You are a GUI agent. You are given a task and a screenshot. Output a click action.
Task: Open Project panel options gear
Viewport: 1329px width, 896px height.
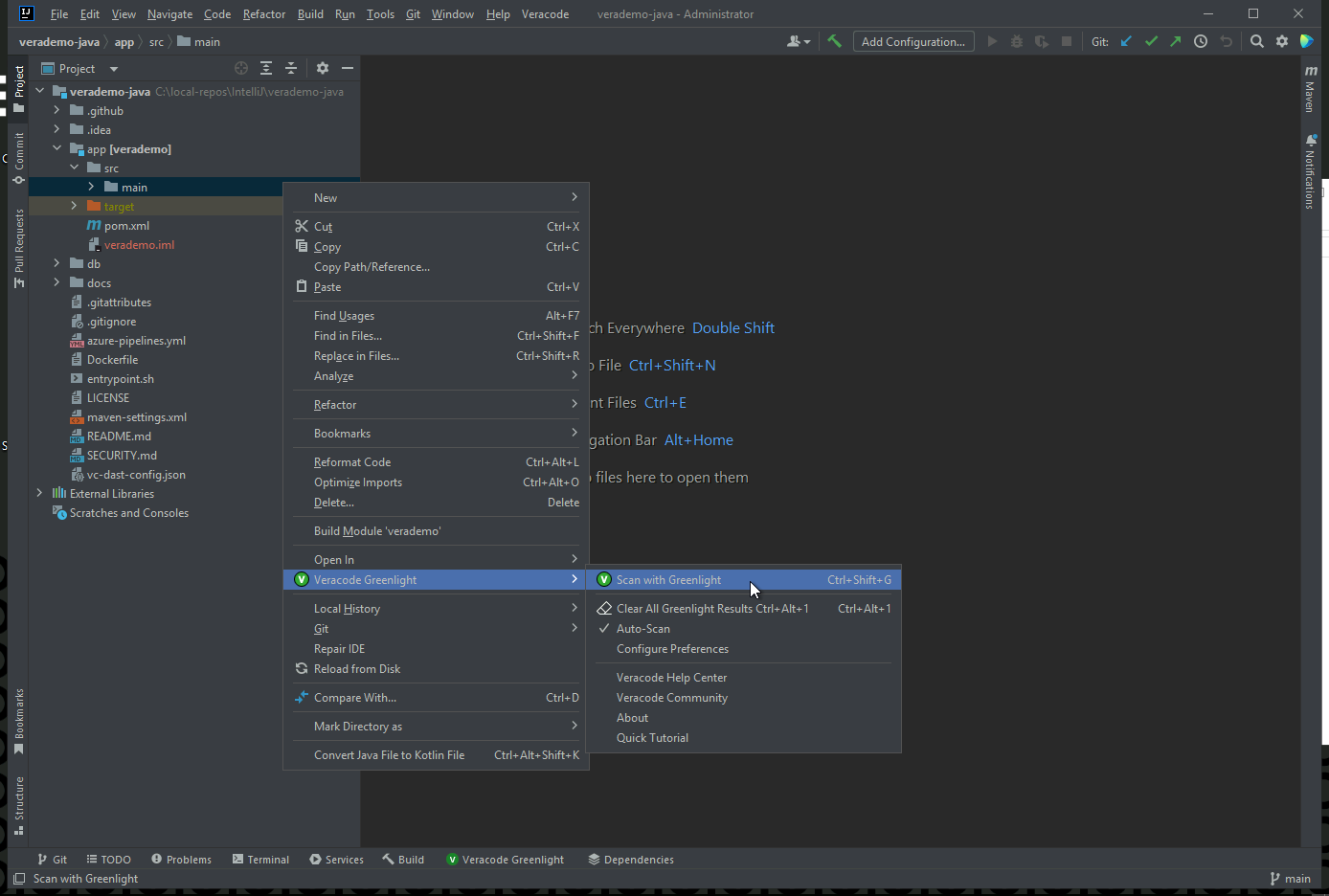pyautogui.click(x=323, y=68)
